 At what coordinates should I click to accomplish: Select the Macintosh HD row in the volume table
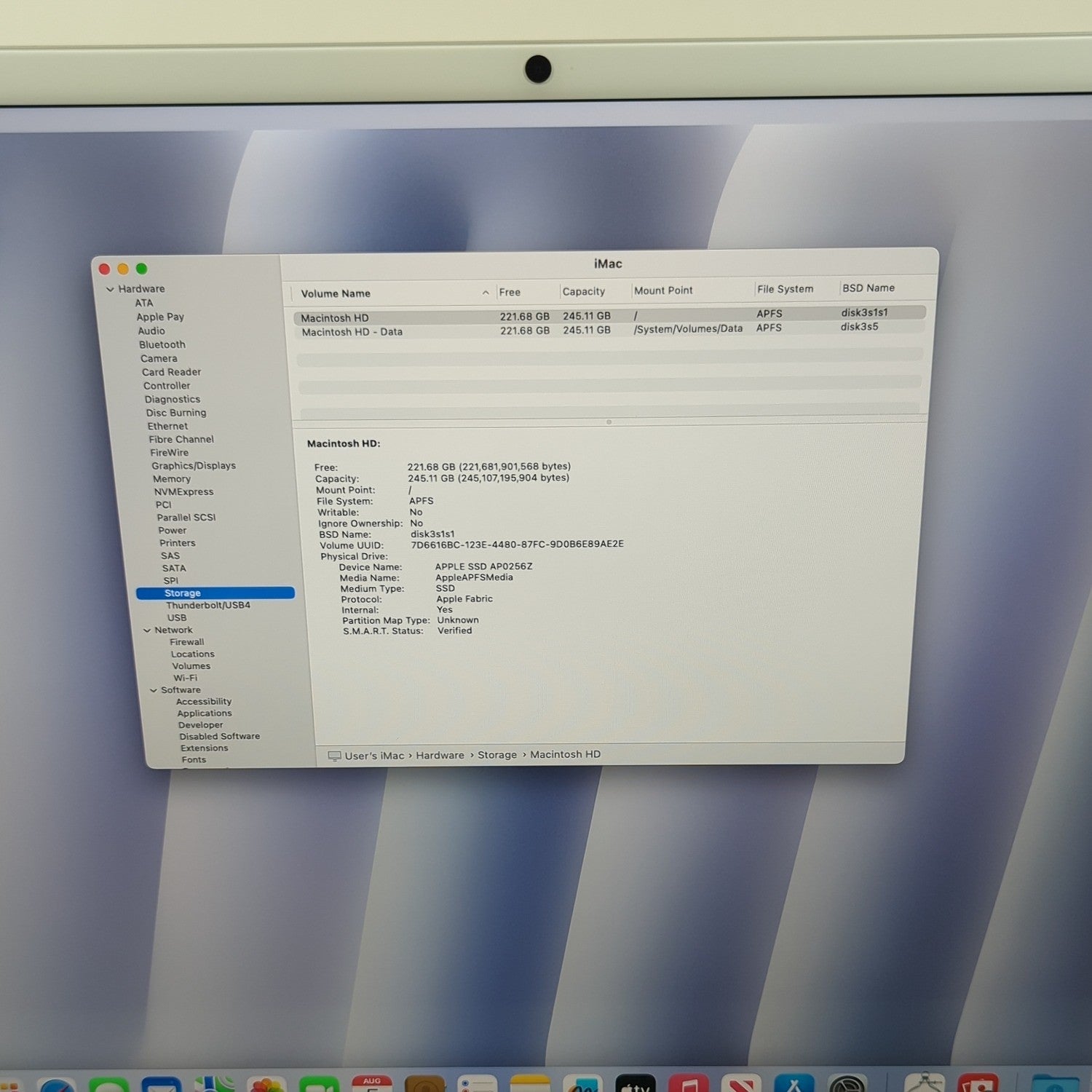pyautogui.click(x=609, y=316)
